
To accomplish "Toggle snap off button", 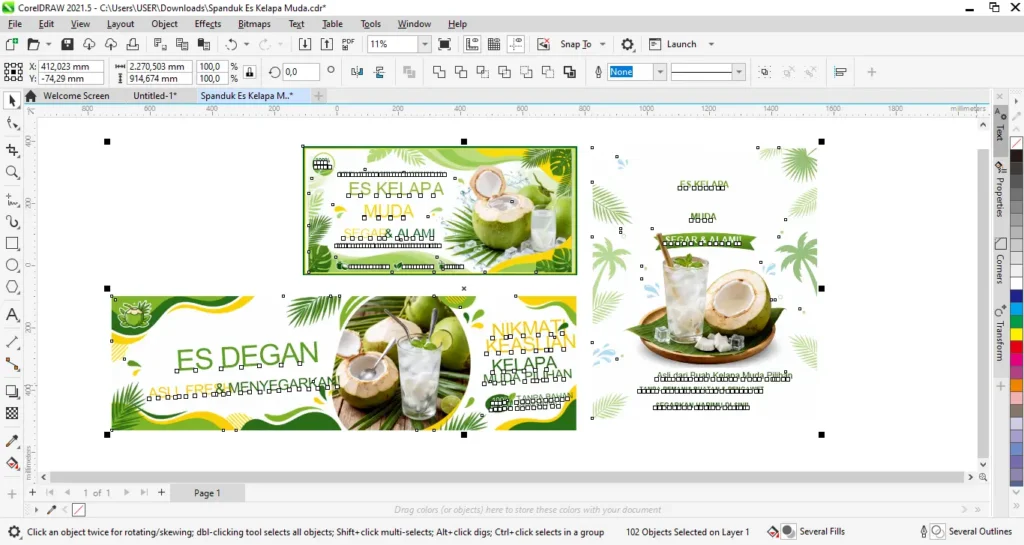I will (543, 44).
